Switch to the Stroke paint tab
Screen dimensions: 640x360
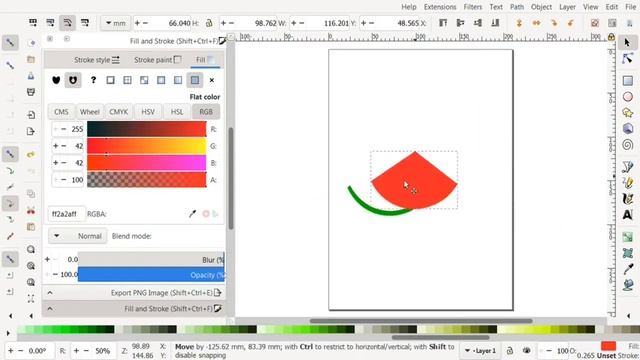click(158, 60)
